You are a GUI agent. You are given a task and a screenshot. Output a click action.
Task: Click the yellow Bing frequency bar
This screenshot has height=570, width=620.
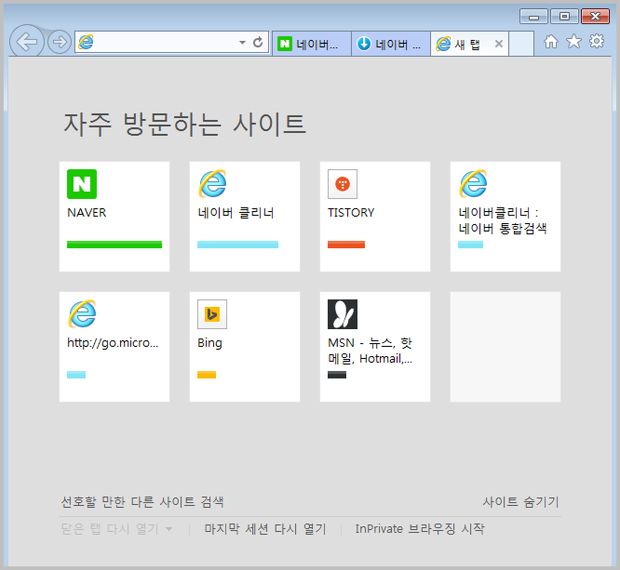[206, 375]
